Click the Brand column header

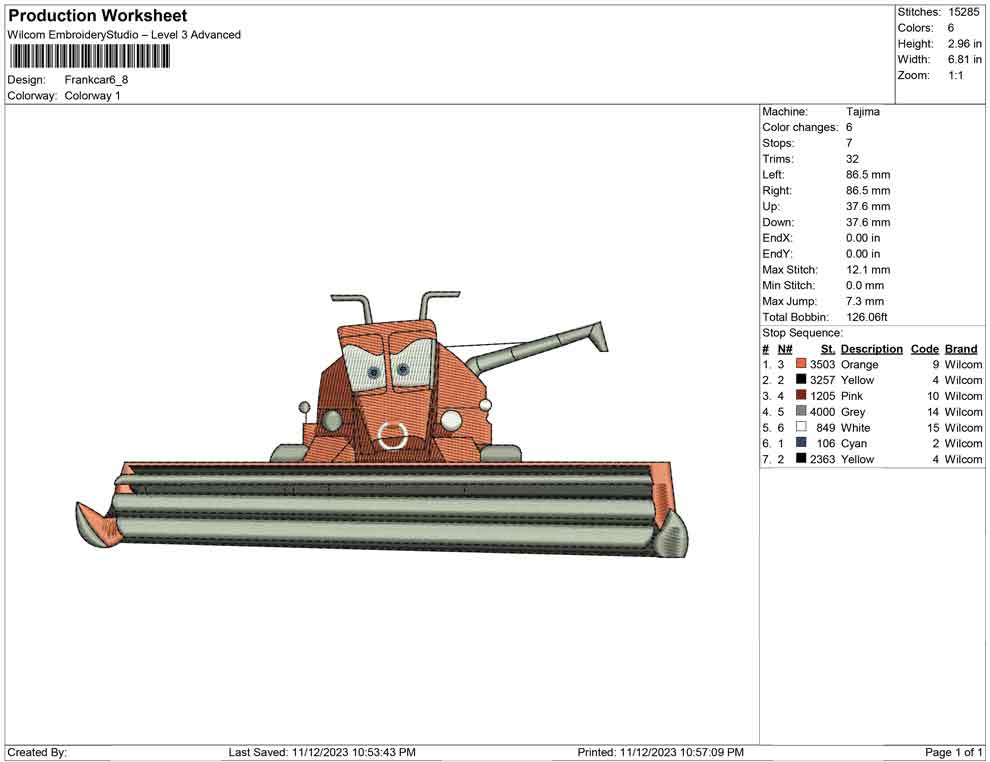pos(961,349)
